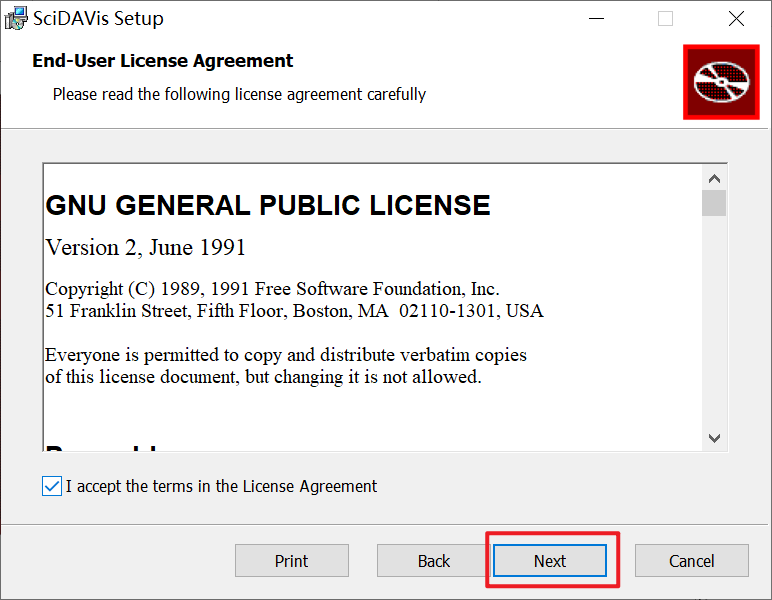Click 'of this license document' line

[x=263, y=377]
